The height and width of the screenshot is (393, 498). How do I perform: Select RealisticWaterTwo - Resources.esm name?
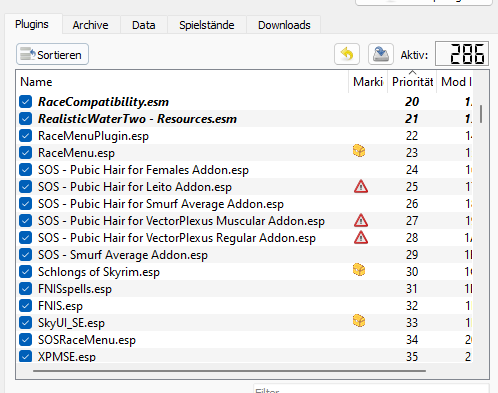[137, 119]
